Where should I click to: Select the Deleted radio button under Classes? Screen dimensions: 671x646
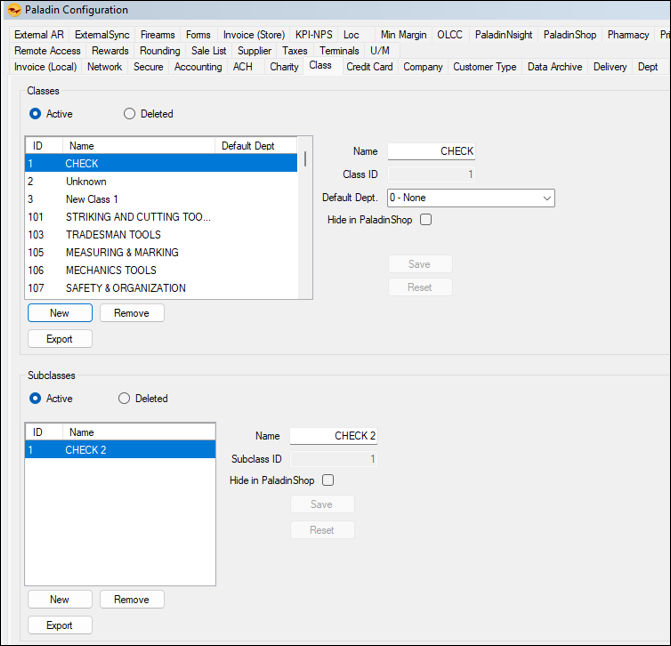[x=129, y=114]
